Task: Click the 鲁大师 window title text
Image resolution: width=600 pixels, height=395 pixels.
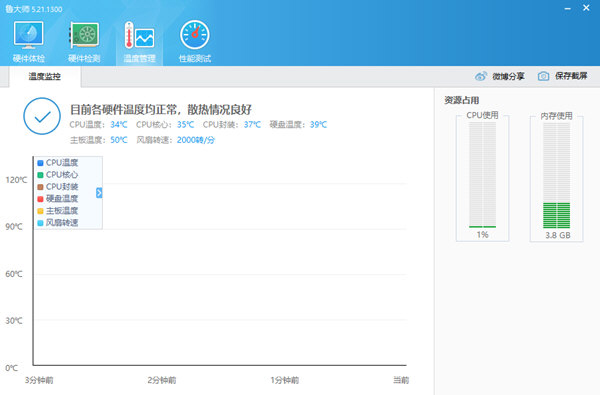Action: click(x=34, y=9)
